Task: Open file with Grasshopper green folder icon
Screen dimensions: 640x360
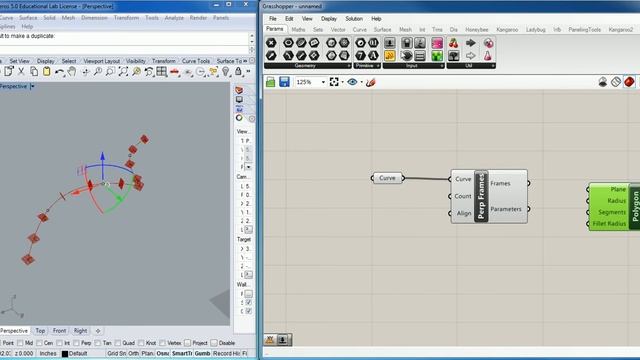Action: click(271, 82)
